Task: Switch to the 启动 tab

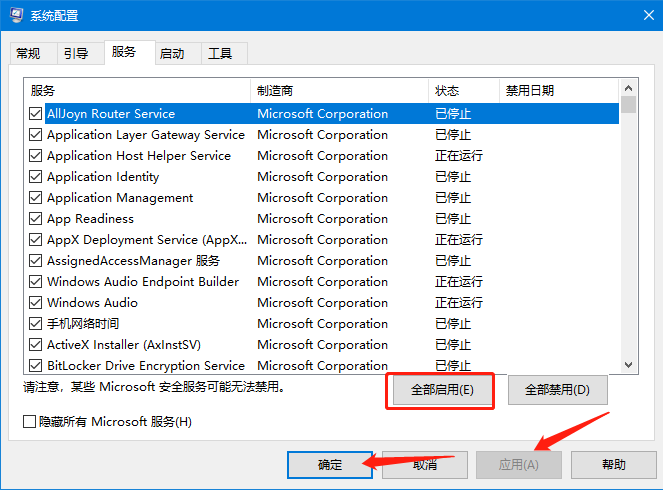Action: [x=172, y=54]
